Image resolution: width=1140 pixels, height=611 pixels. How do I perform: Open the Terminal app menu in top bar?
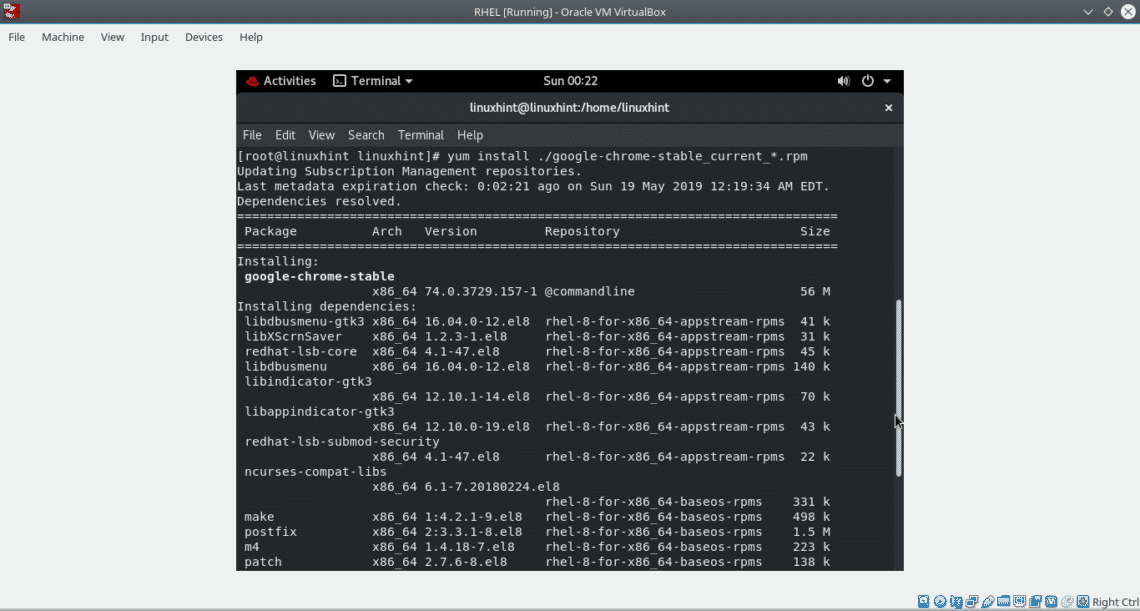373,81
